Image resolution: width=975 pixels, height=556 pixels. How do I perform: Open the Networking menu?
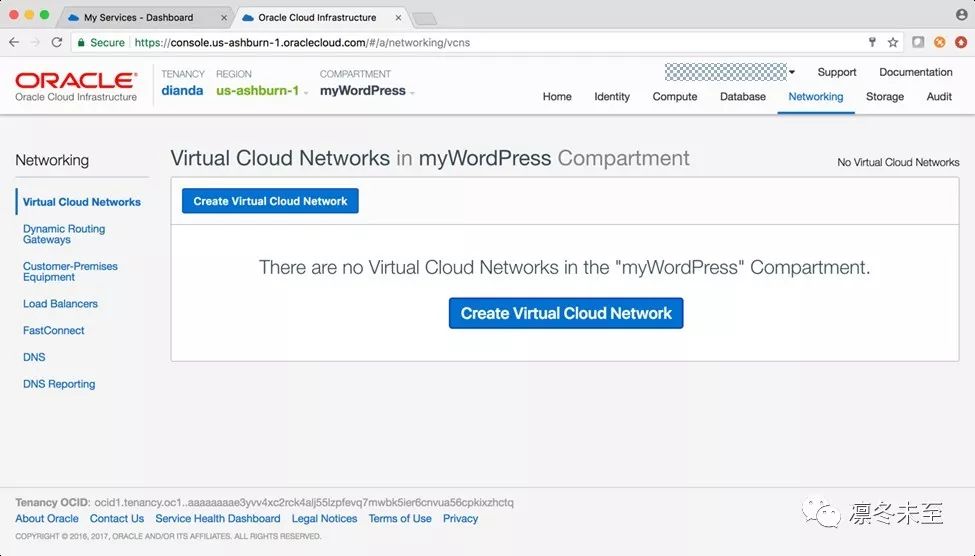click(x=816, y=96)
